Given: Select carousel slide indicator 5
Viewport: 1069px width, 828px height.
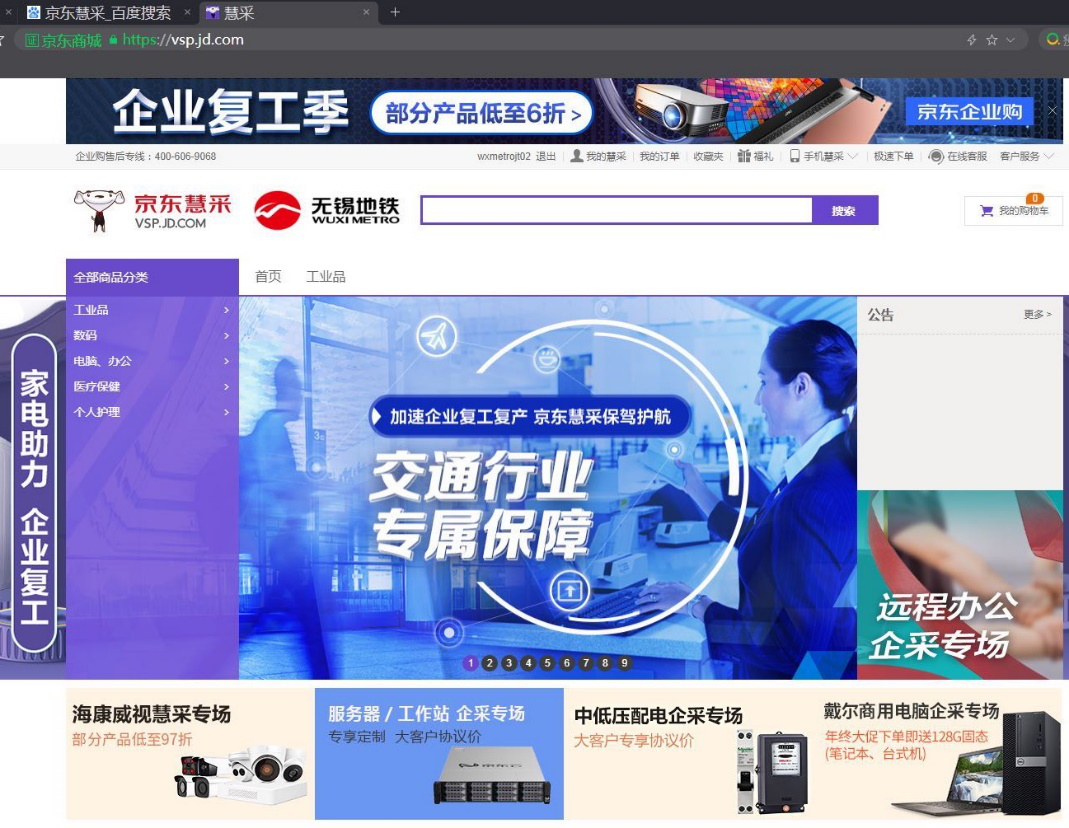Looking at the screenshot, I should click(x=547, y=662).
